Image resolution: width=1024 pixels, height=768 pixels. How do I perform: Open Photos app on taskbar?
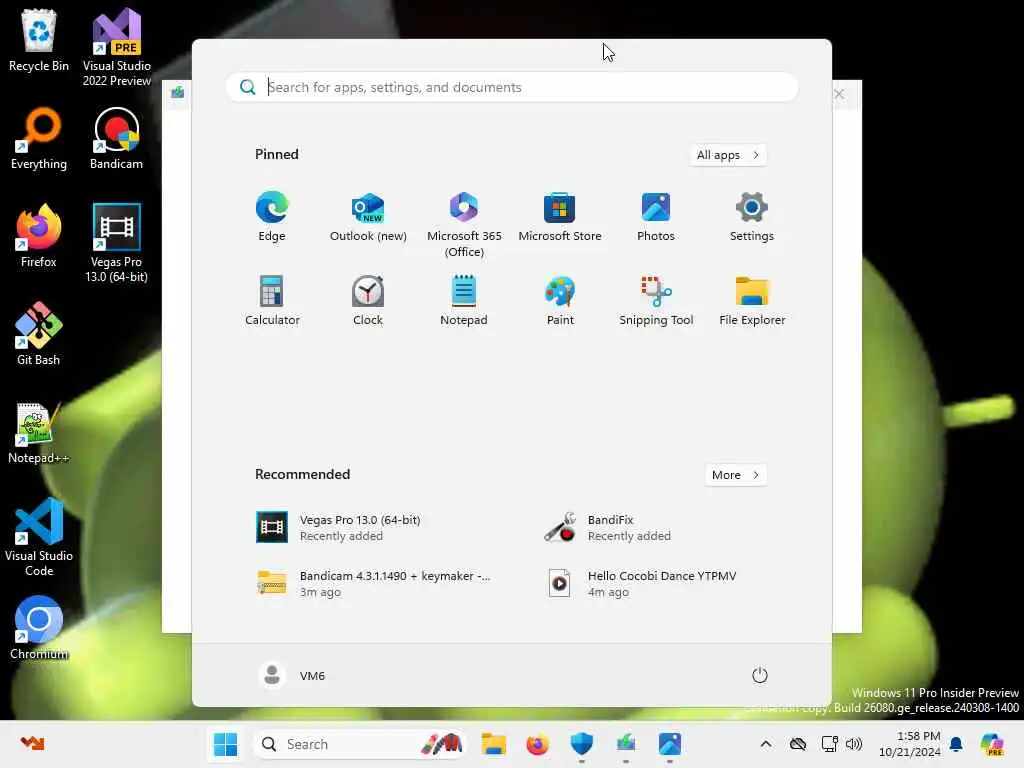tap(669, 744)
